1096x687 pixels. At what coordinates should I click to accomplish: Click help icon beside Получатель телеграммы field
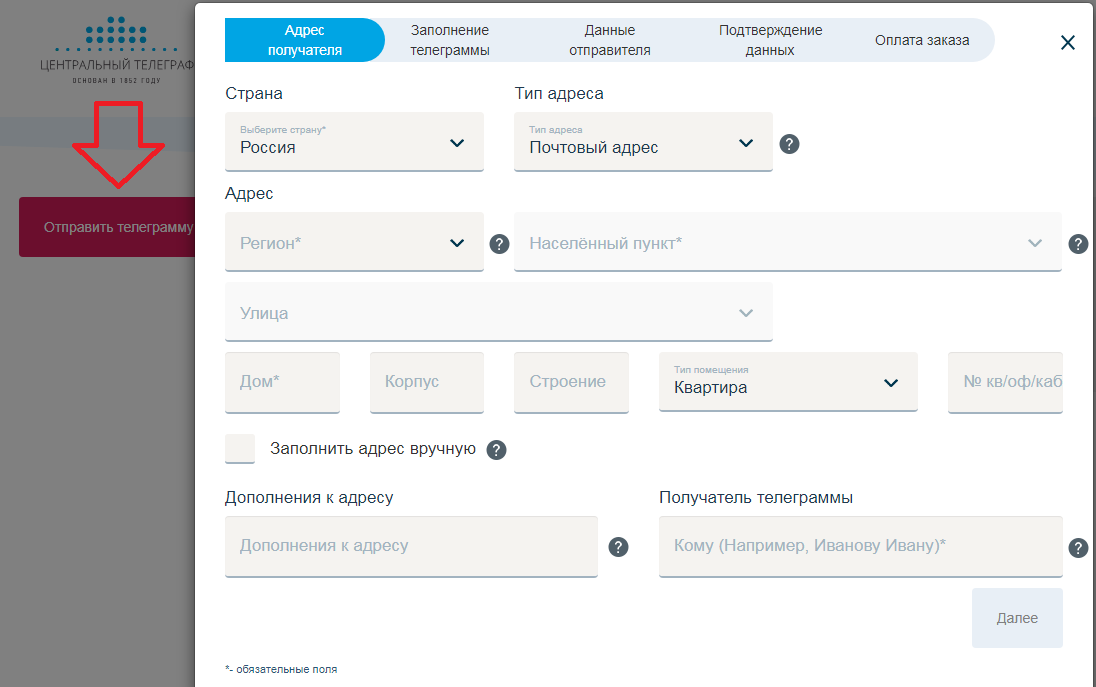coord(1078,548)
